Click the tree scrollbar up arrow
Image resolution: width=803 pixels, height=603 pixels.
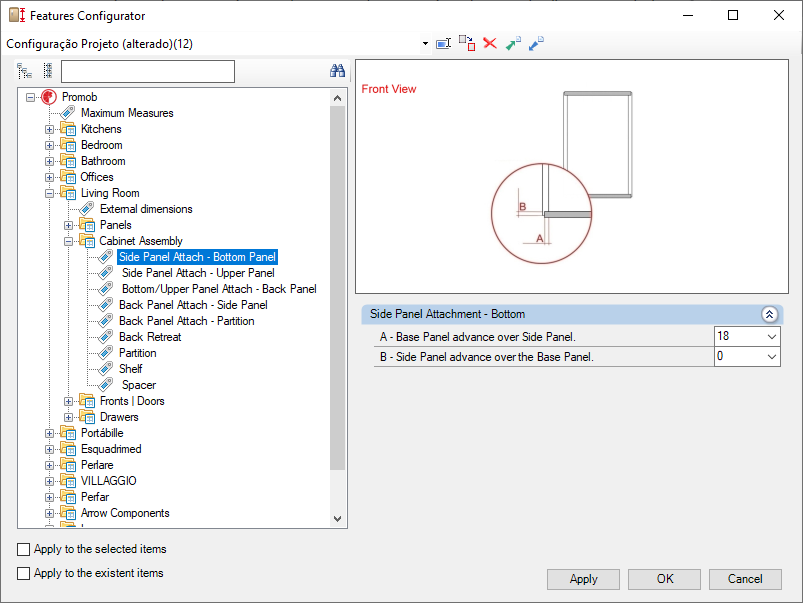337,98
